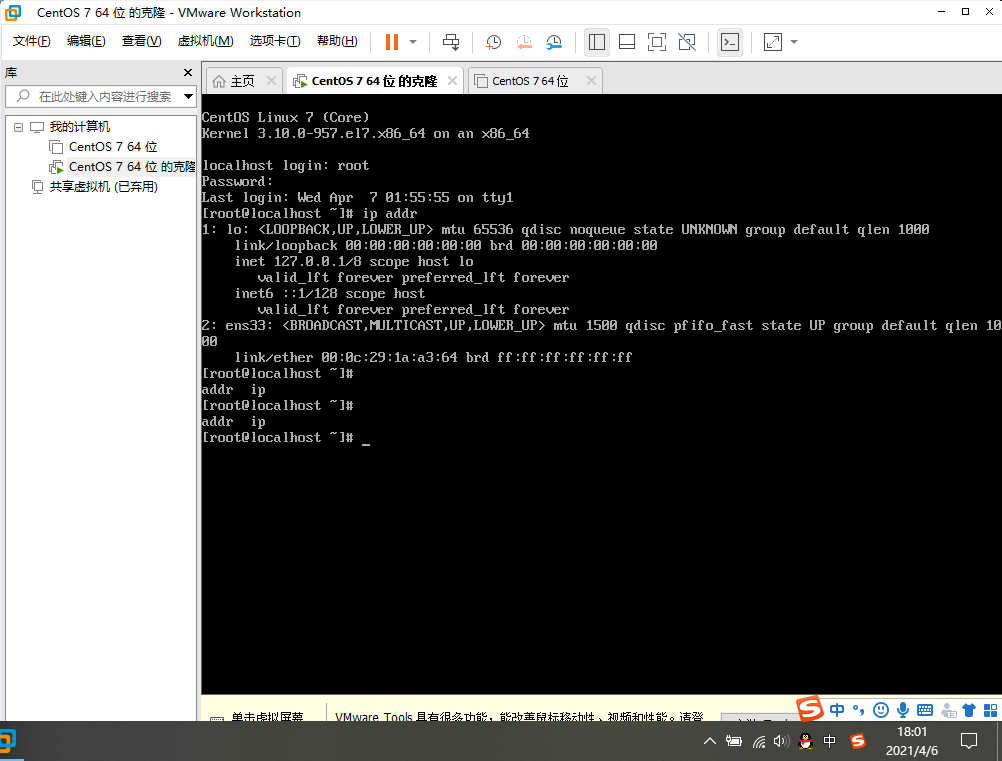The height and width of the screenshot is (761, 1002).
Task: Select CentOS 7 64 位 in library tree
Action: pyautogui.click(x=113, y=147)
